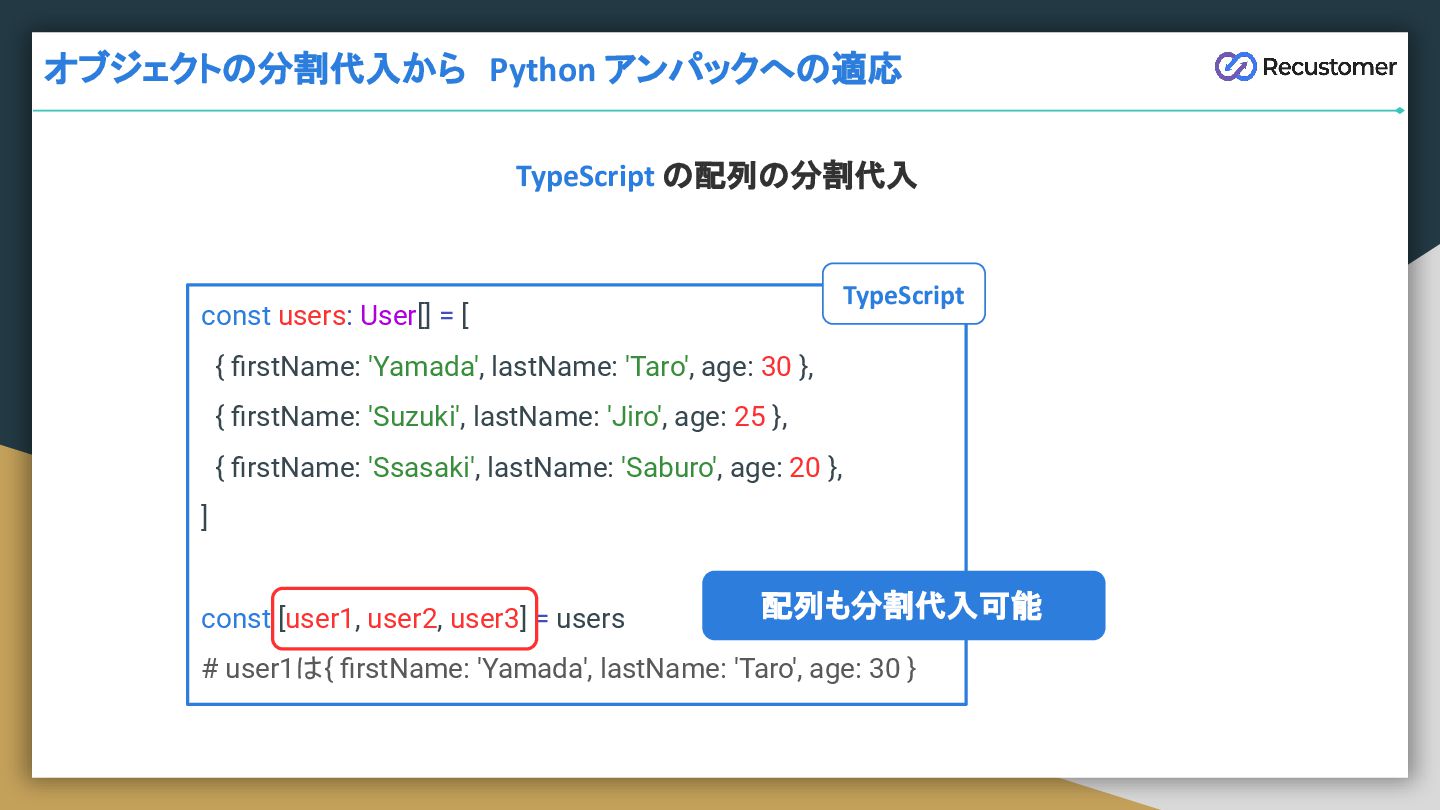
Task: Click the '[user1, user2, user3]' destructuring text
Action: (404, 619)
